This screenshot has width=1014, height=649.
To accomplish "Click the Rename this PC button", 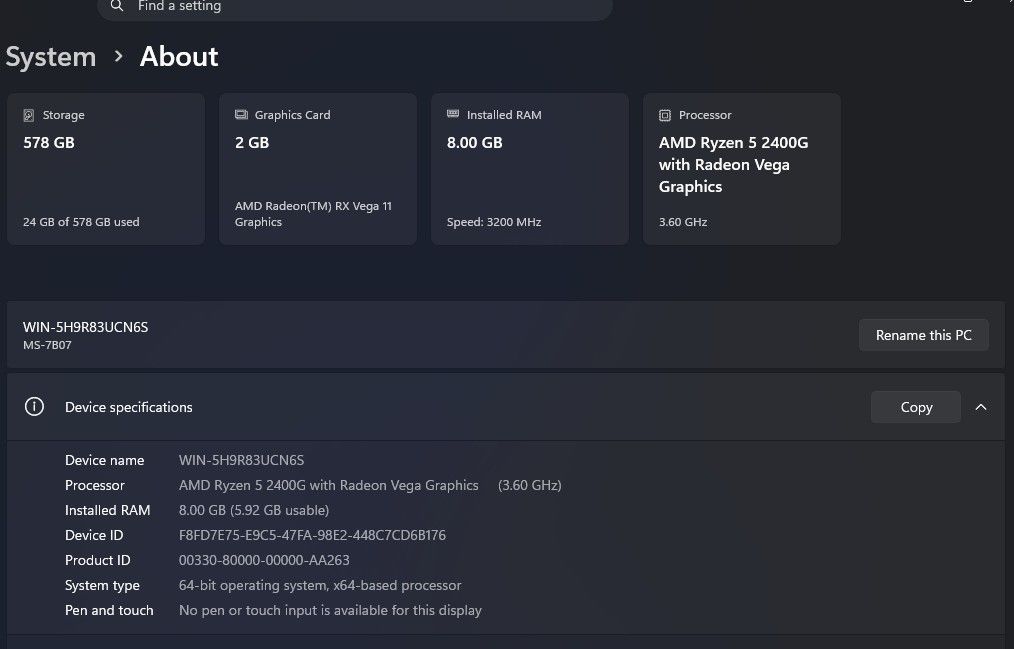I will (923, 335).
